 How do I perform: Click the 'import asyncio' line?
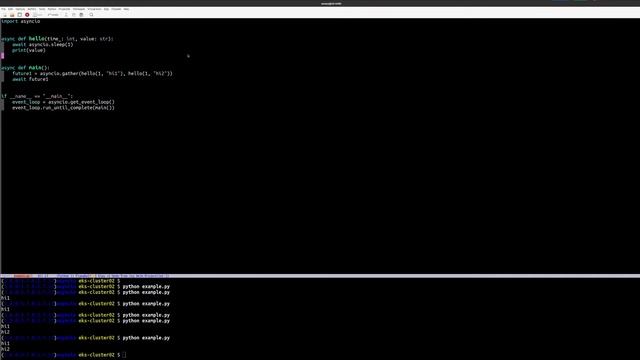(x=20, y=21)
